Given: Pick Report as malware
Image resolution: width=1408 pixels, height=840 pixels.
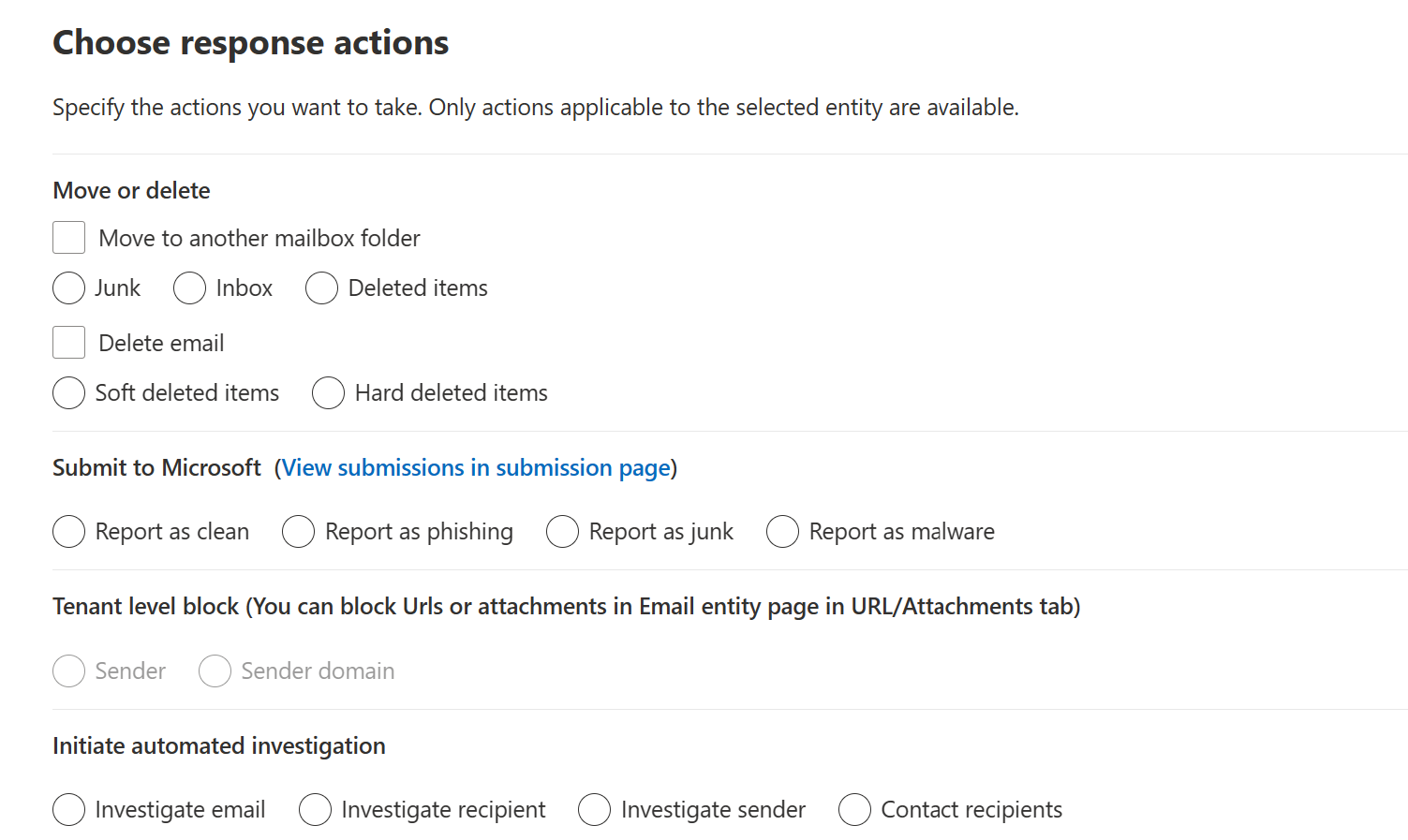Looking at the screenshot, I should pos(782,532).
